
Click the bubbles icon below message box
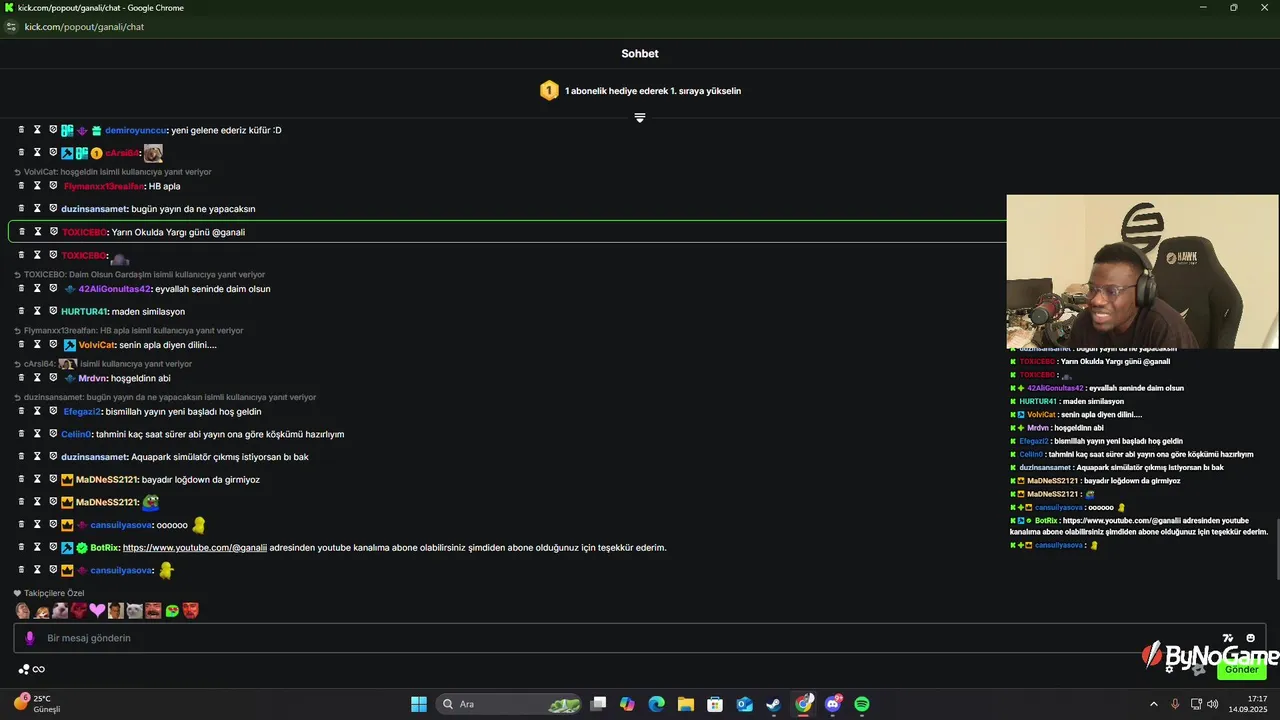click(x=23, y=670)
